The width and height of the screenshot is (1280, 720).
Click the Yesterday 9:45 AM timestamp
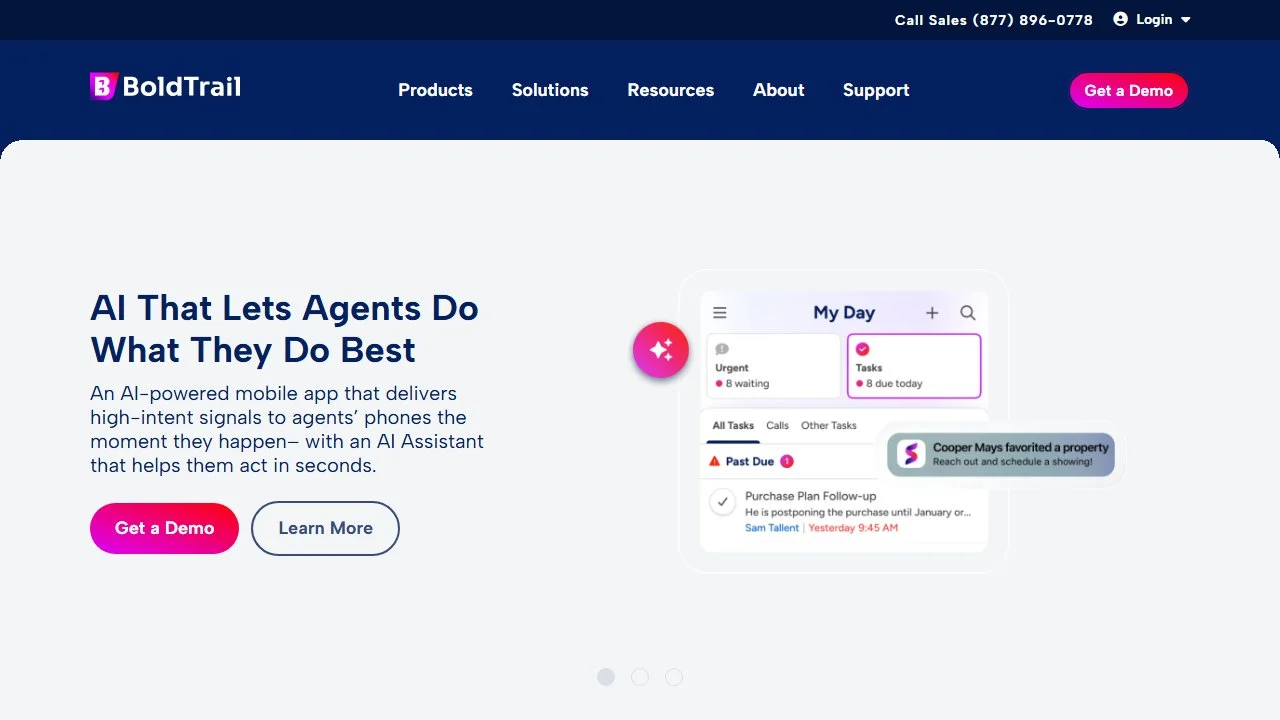click(853, 528)
